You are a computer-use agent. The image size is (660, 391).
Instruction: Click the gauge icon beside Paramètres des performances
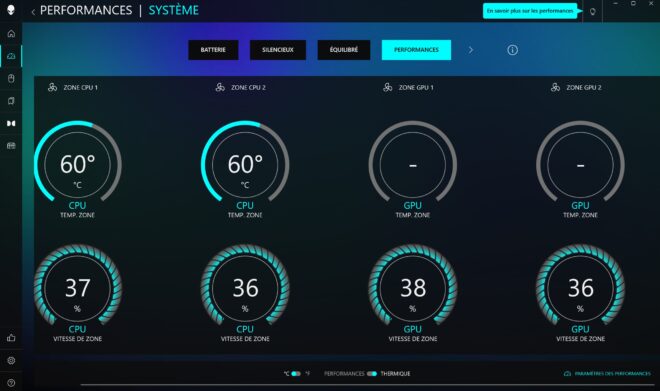(567, 373)
